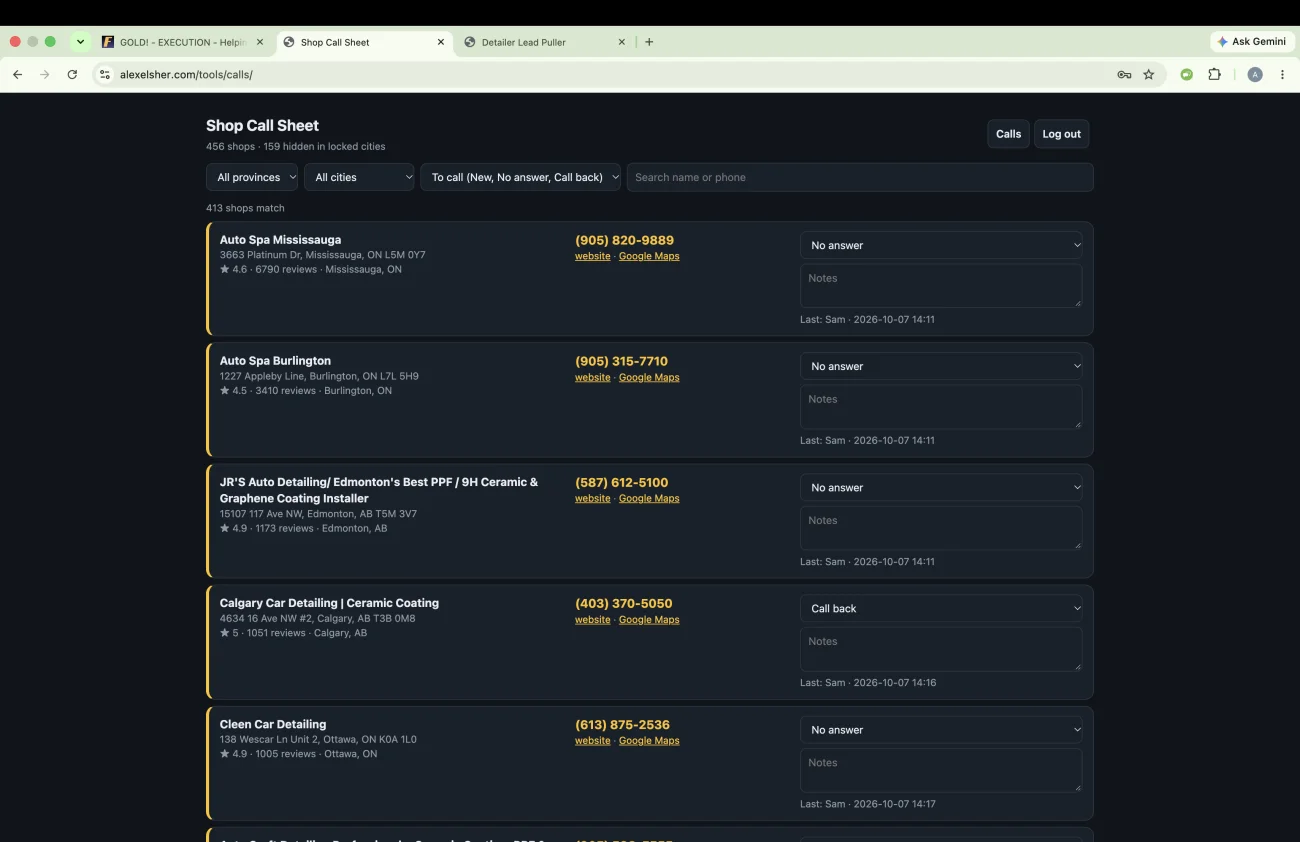
Task: Open the green extension icon in toolbar
Action: click(1187, 74)
